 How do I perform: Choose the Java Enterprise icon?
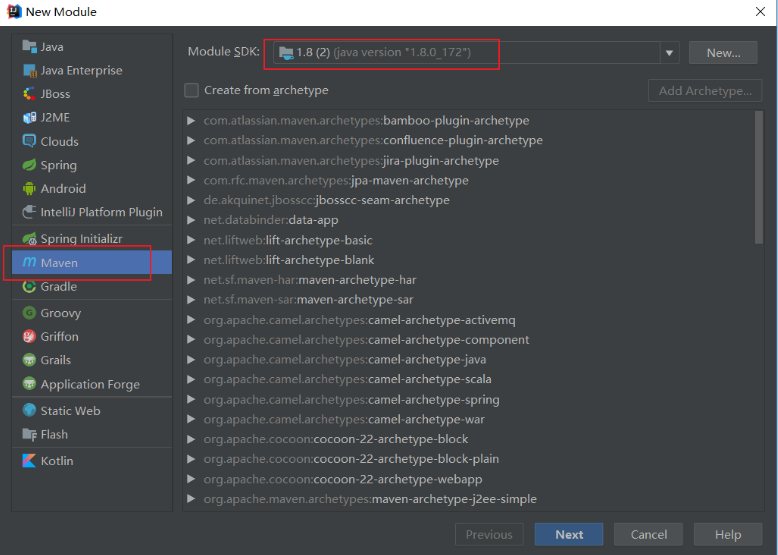[x=29, y=70]
